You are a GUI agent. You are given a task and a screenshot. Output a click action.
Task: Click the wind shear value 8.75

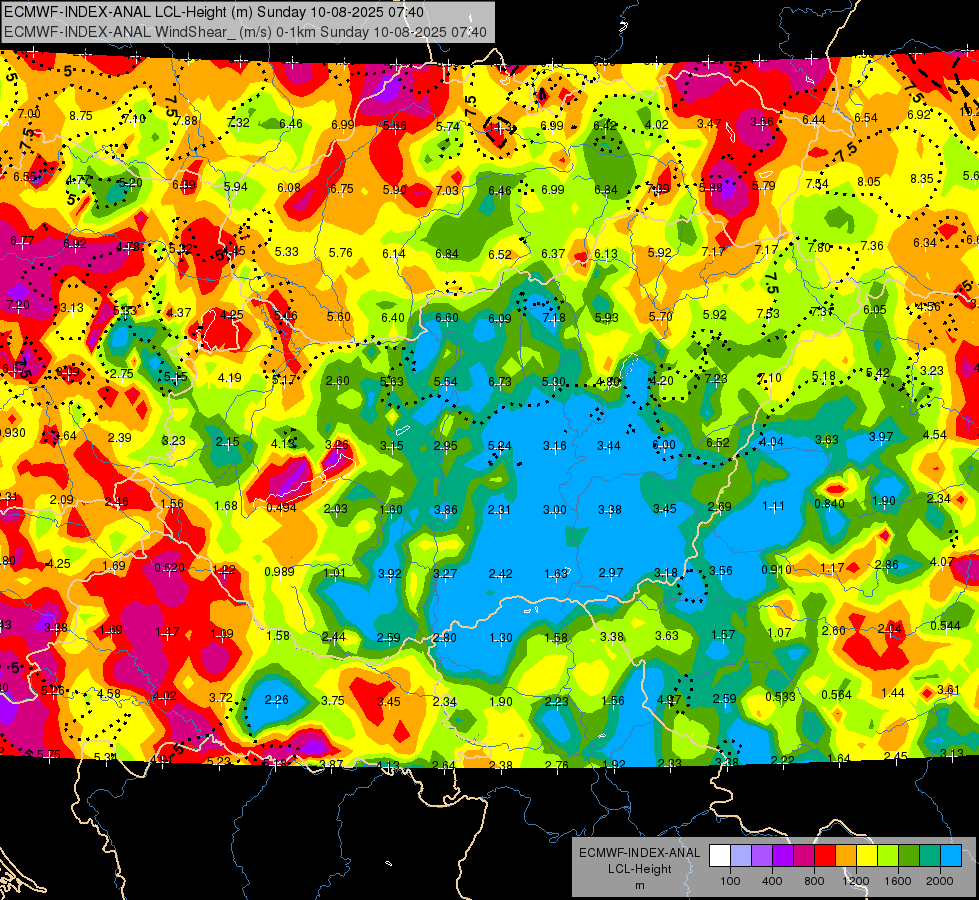[x=81, y=116]
